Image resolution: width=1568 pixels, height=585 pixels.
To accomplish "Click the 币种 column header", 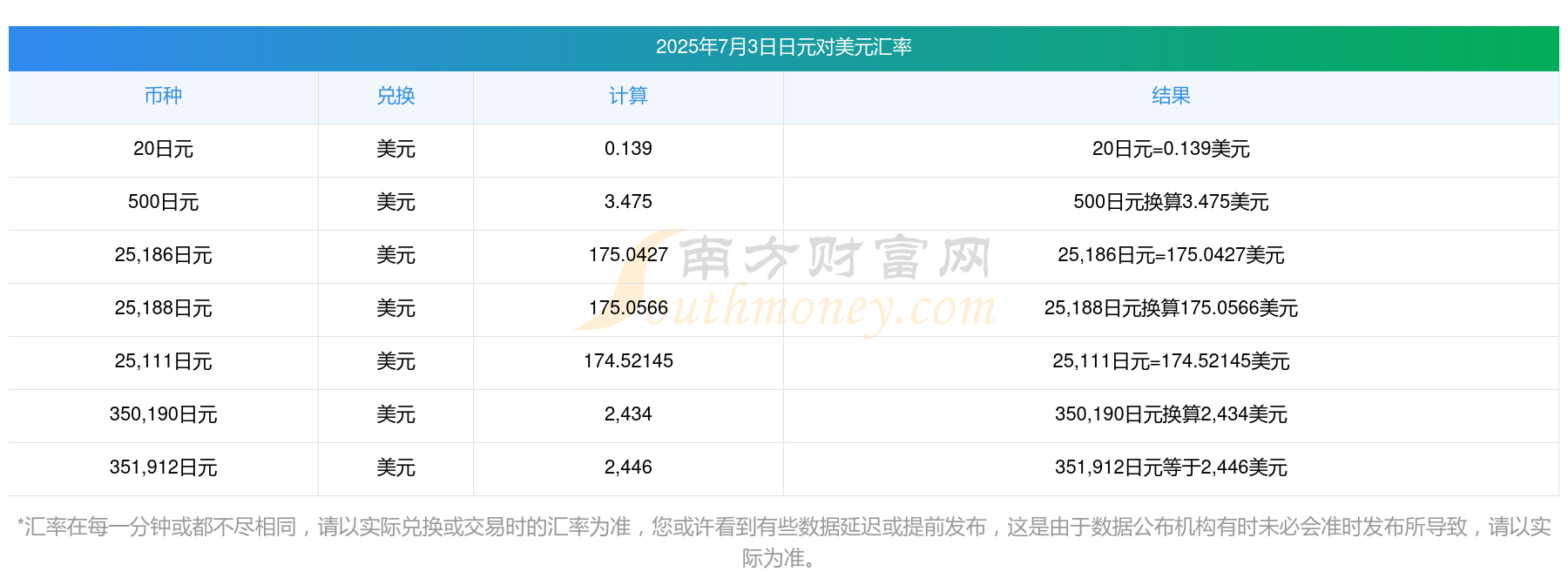I will tap(163, 96).
